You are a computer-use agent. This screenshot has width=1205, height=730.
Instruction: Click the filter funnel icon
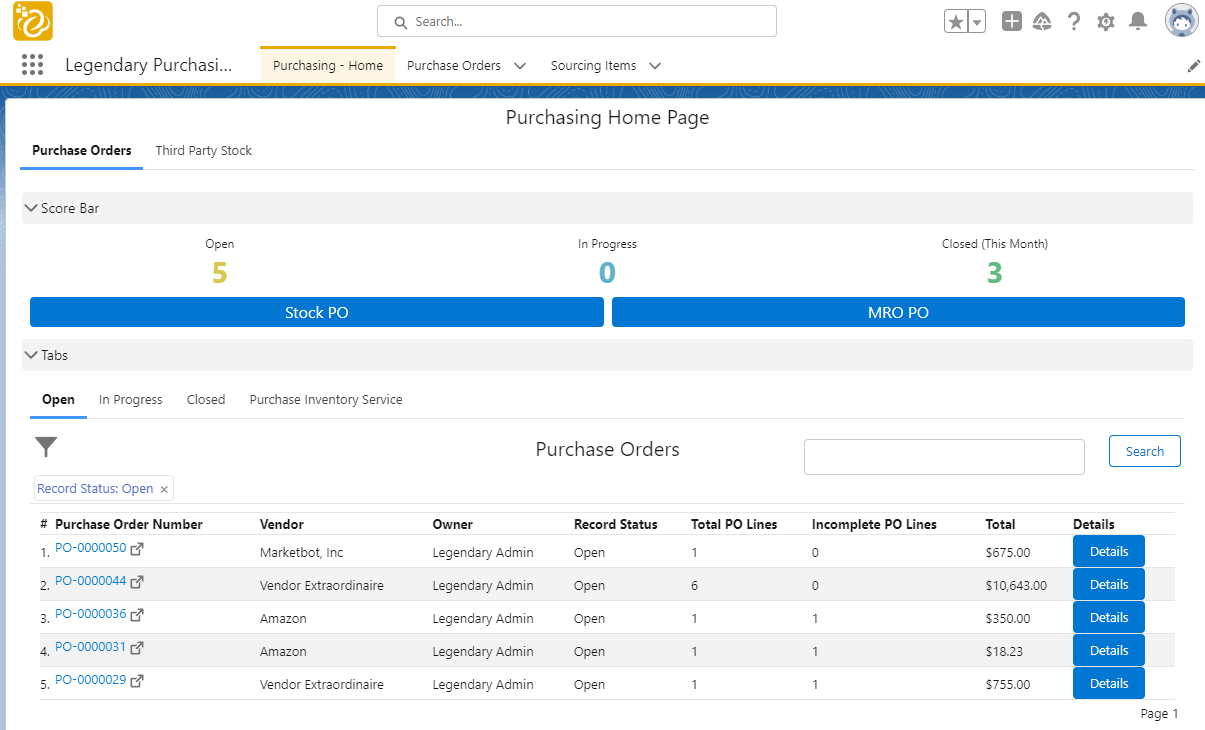46,447
